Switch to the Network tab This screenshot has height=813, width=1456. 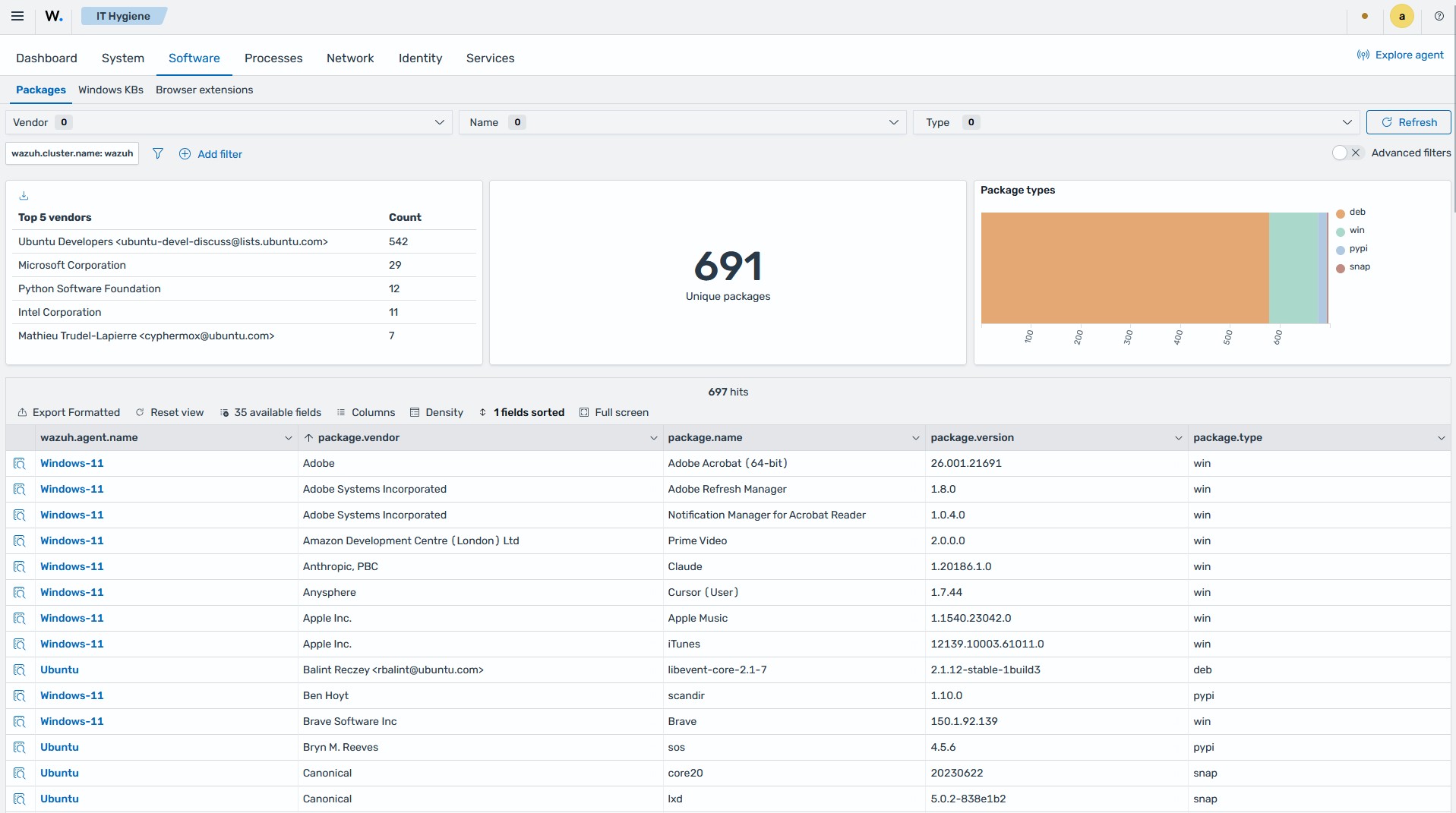pyautogui.click(x=350, y=58)
